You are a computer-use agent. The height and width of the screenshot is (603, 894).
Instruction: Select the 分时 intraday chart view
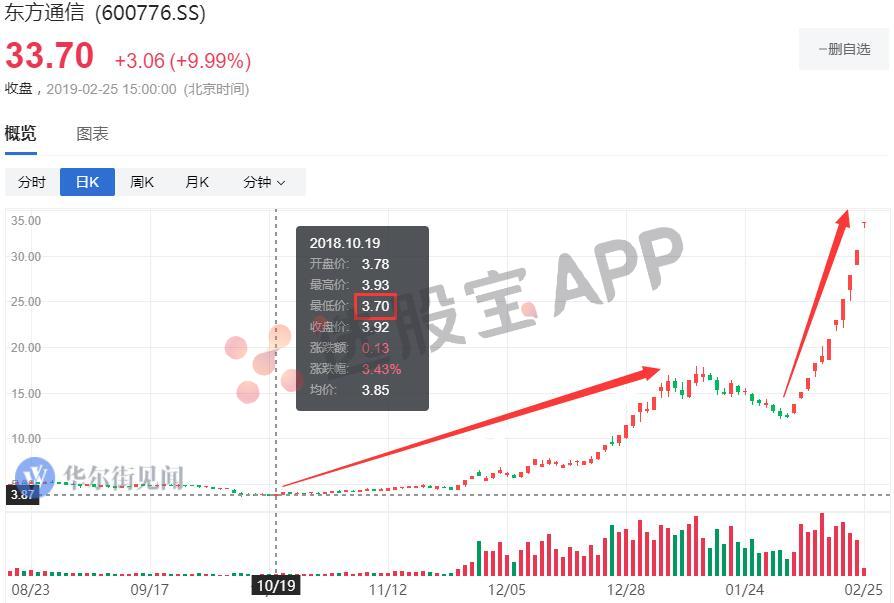tap(32, 182)
